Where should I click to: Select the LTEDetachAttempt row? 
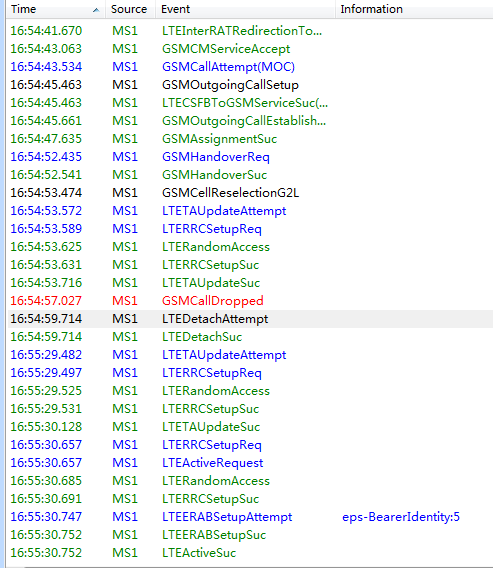250,319
